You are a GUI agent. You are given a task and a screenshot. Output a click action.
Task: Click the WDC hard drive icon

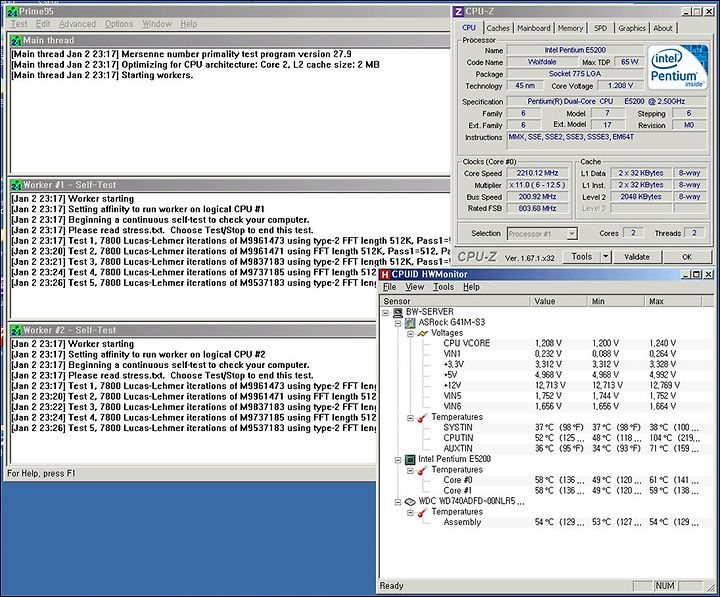click(x=410, y=502)
